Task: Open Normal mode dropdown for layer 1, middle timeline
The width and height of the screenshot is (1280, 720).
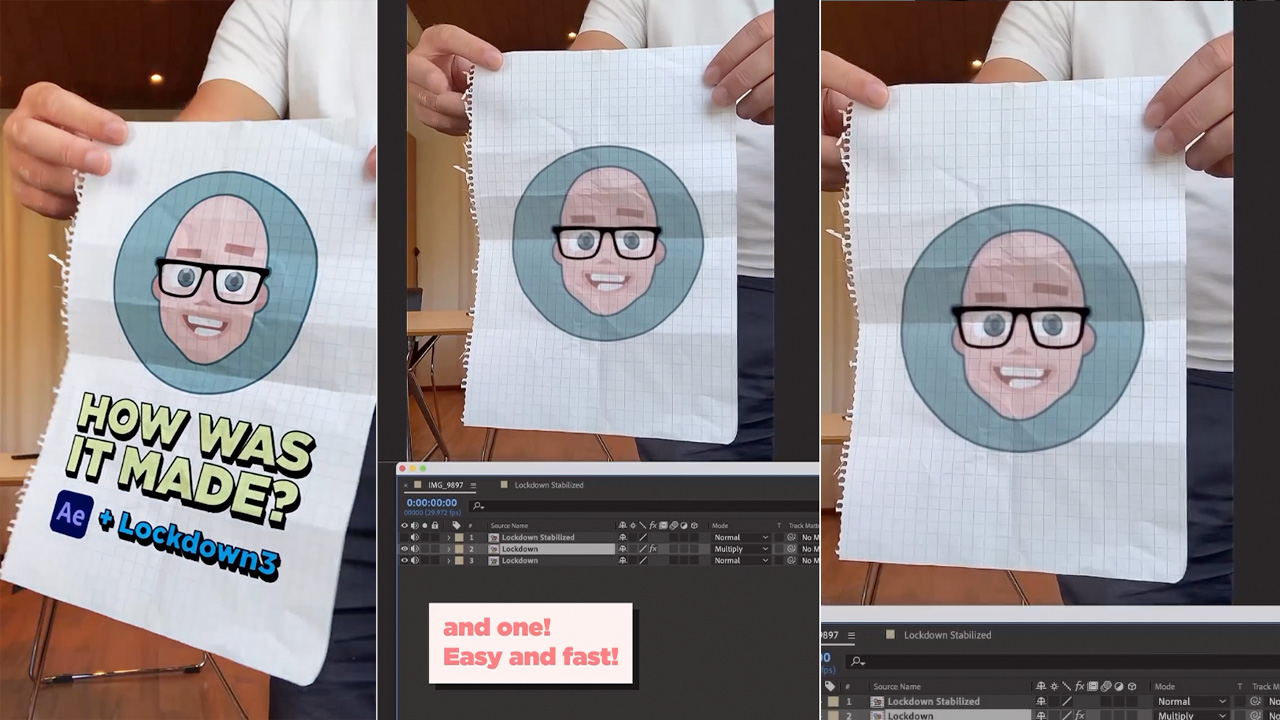Action: (x=742, y=537)
